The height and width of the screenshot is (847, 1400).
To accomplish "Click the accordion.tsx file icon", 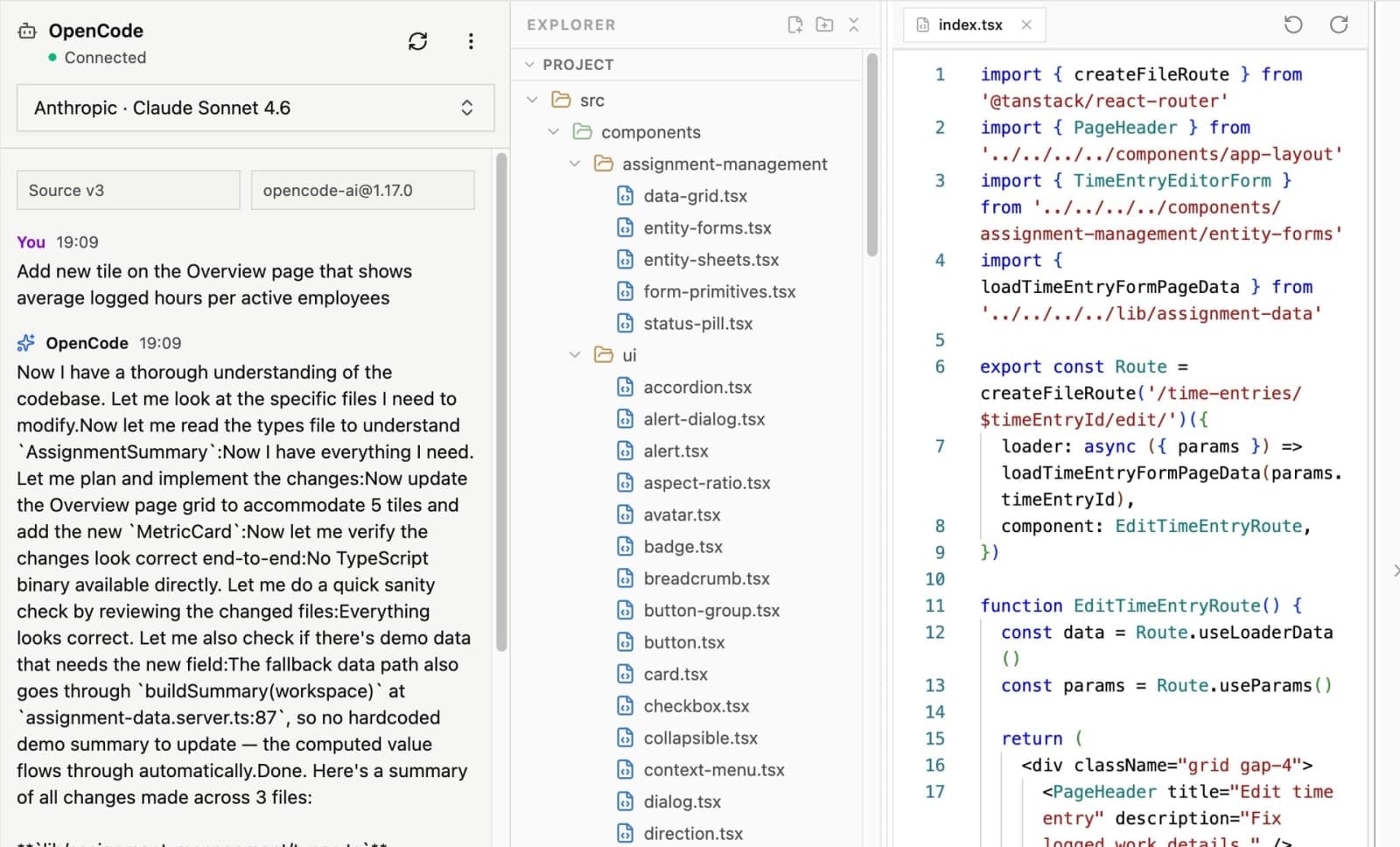I will (625, 387).
